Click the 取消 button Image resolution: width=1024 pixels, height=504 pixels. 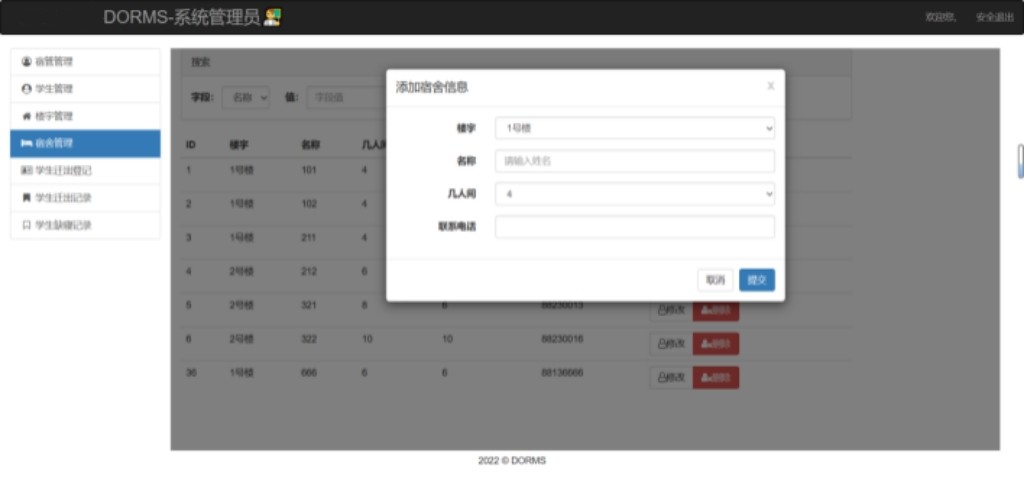[715, 280]
